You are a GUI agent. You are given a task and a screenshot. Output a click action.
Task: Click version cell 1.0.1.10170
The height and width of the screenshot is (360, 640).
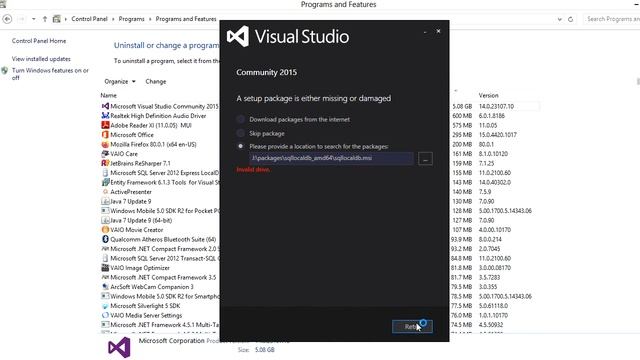(493, 315)
